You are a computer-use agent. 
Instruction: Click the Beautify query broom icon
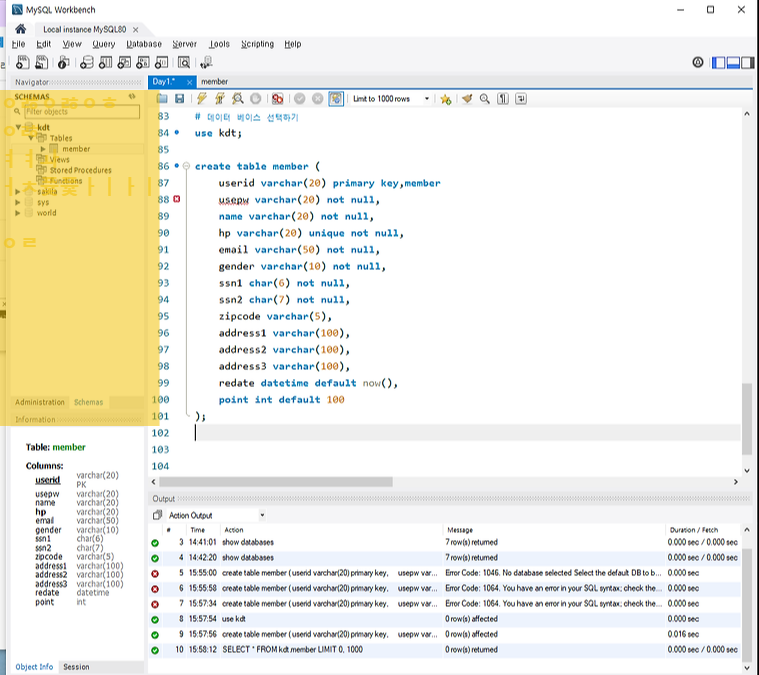pos(467,99)
